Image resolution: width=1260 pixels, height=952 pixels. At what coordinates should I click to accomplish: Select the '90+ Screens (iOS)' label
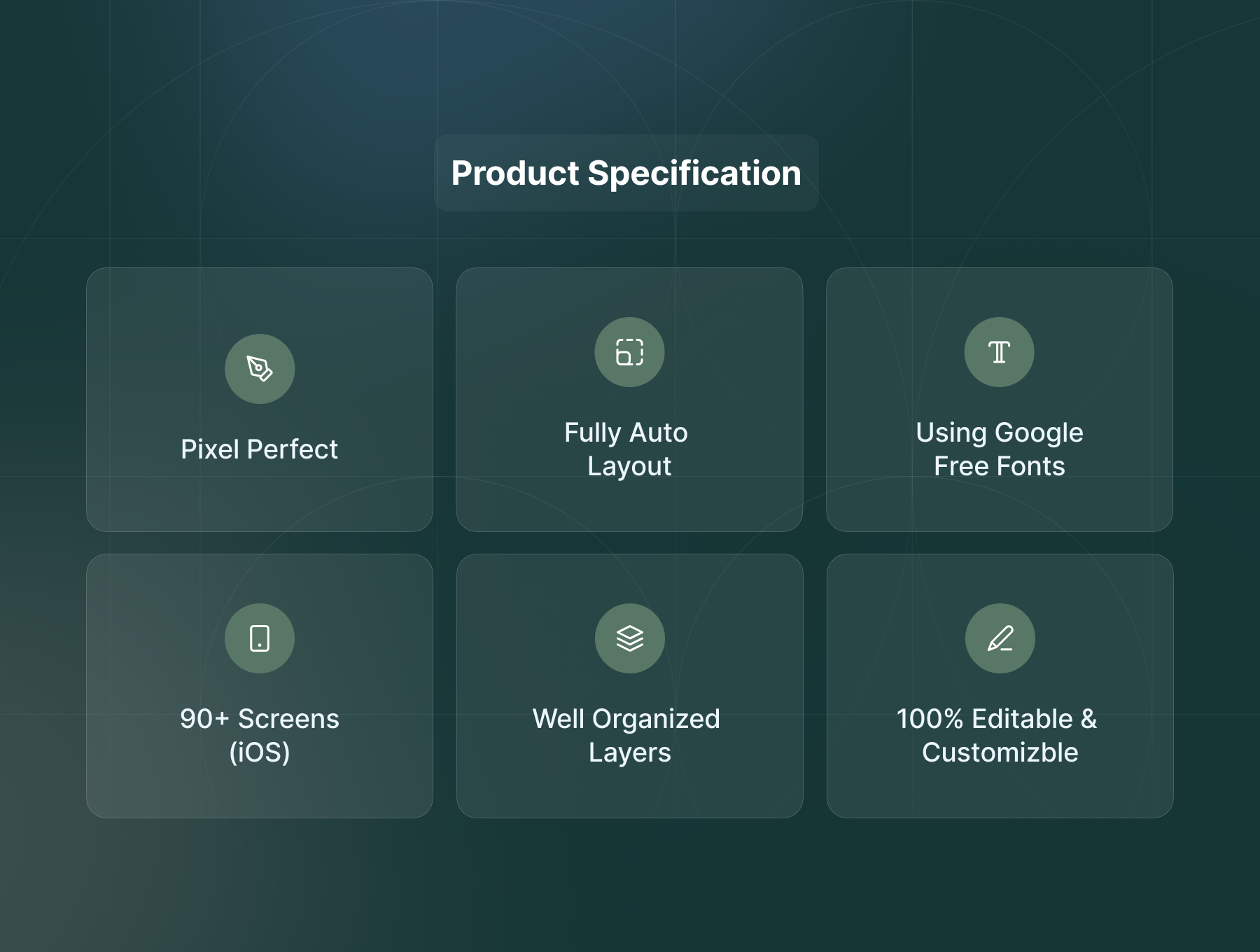(x=259, y=735)
